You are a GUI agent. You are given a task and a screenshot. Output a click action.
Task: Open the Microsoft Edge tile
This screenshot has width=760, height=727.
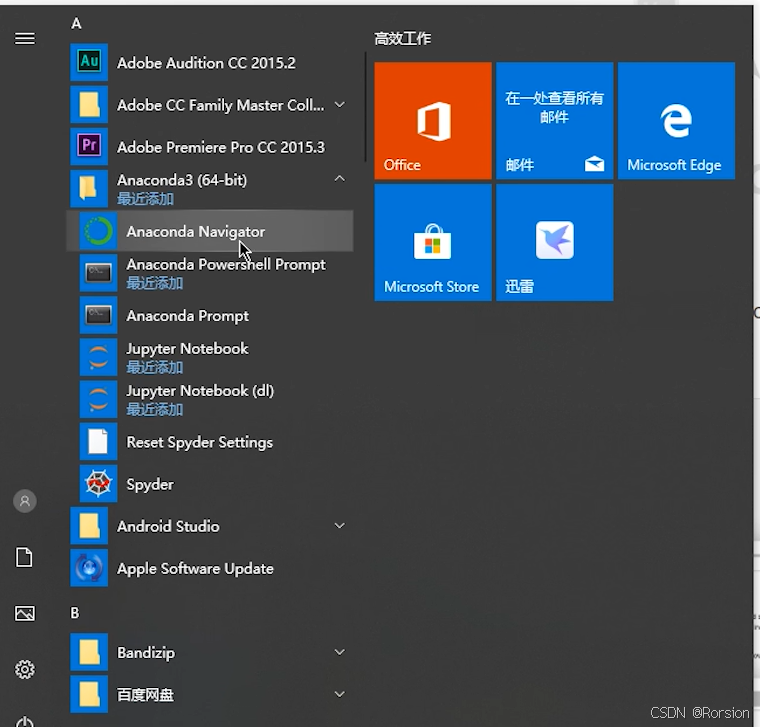click(676, 121)
